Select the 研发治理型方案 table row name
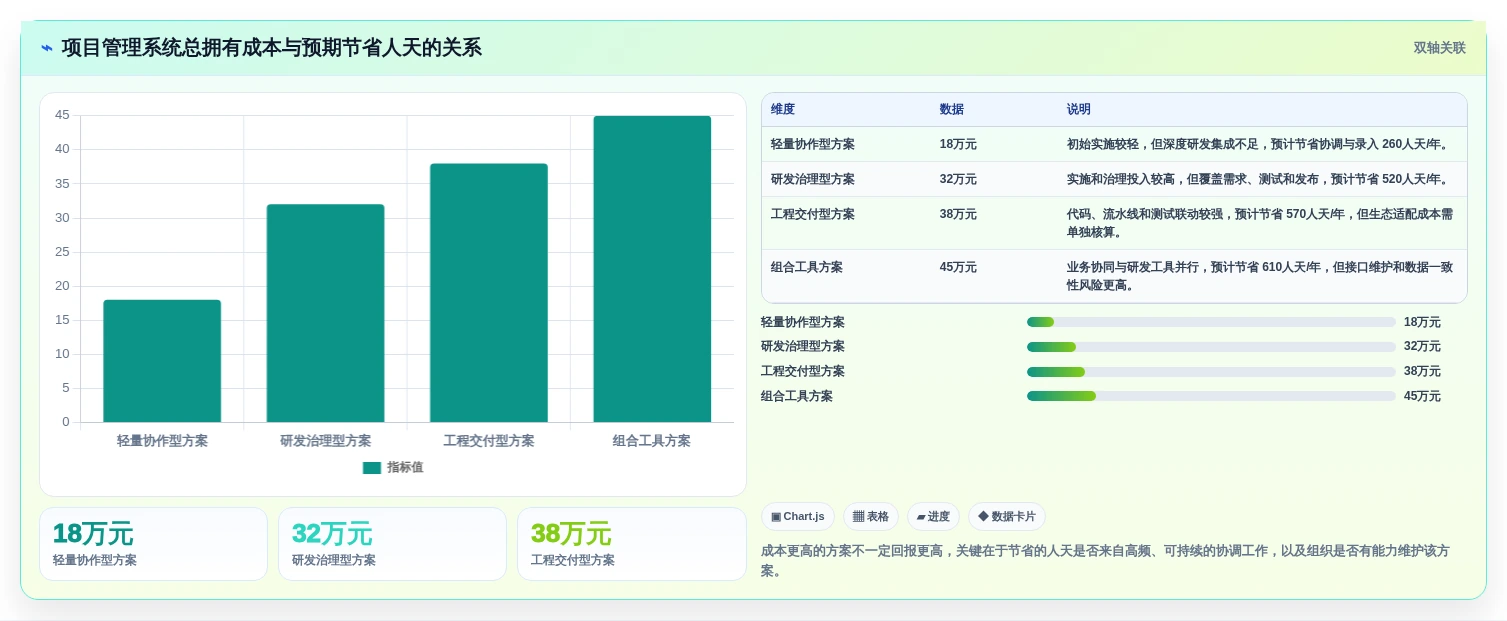The image size is (1507, 621). tap(813, 180)
